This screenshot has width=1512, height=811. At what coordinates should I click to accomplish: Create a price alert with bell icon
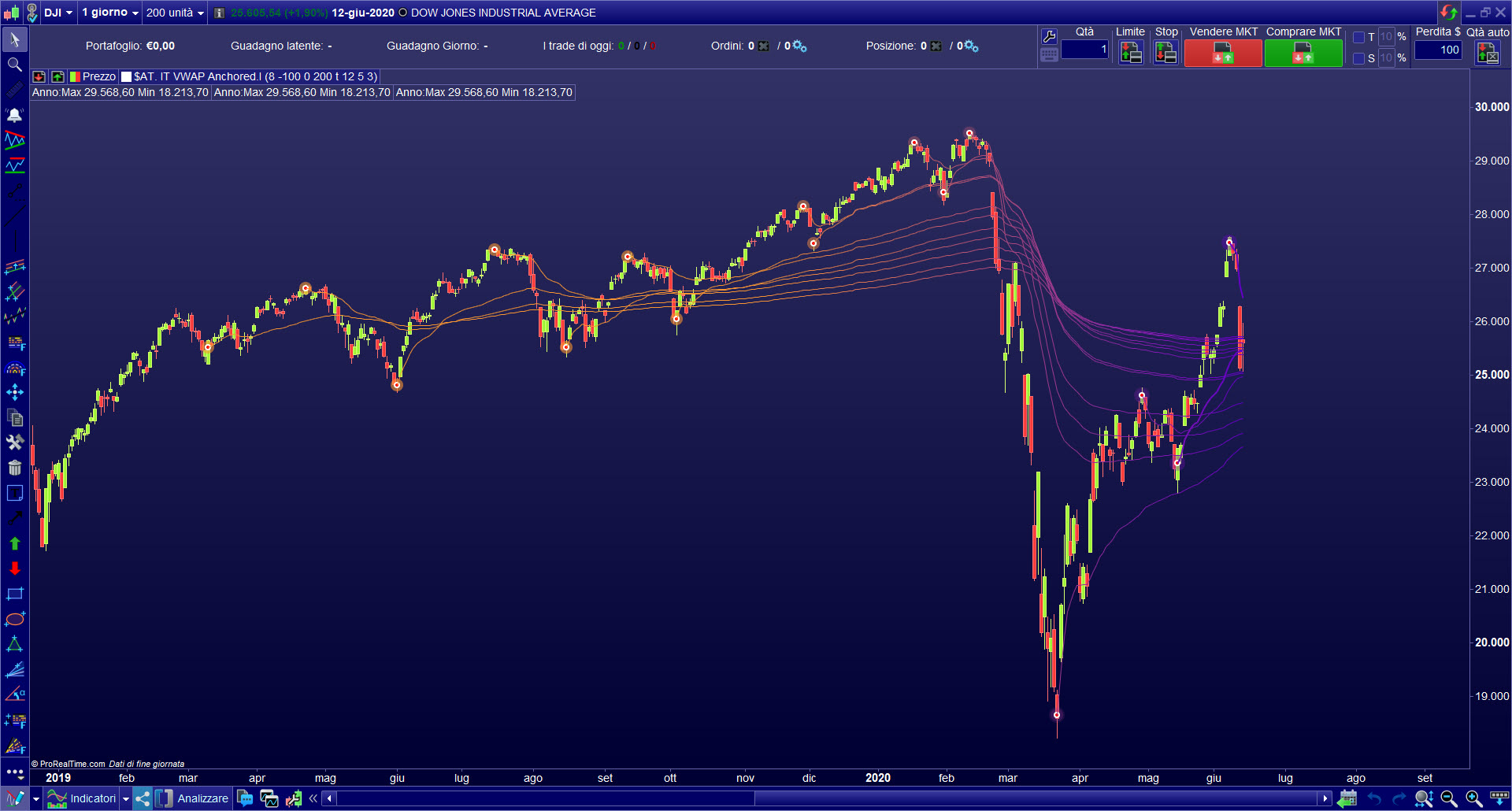pyautogui.click(x=15, y=115)
